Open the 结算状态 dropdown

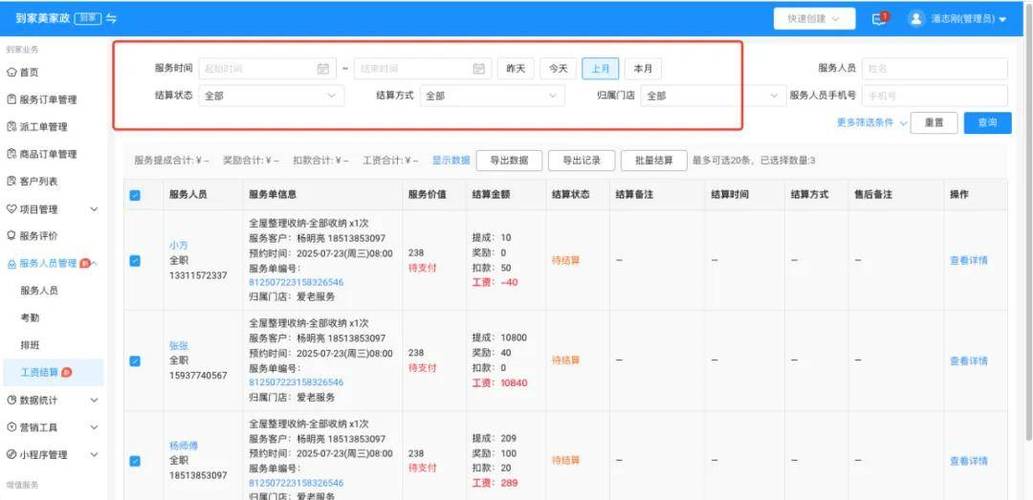point(271,96)
